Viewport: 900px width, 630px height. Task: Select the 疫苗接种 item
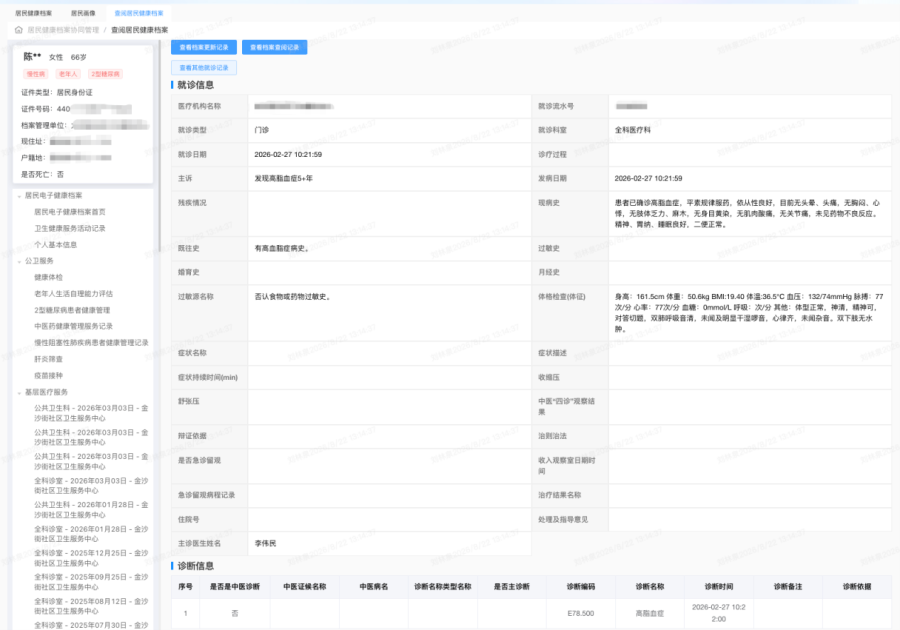[48, 376]
